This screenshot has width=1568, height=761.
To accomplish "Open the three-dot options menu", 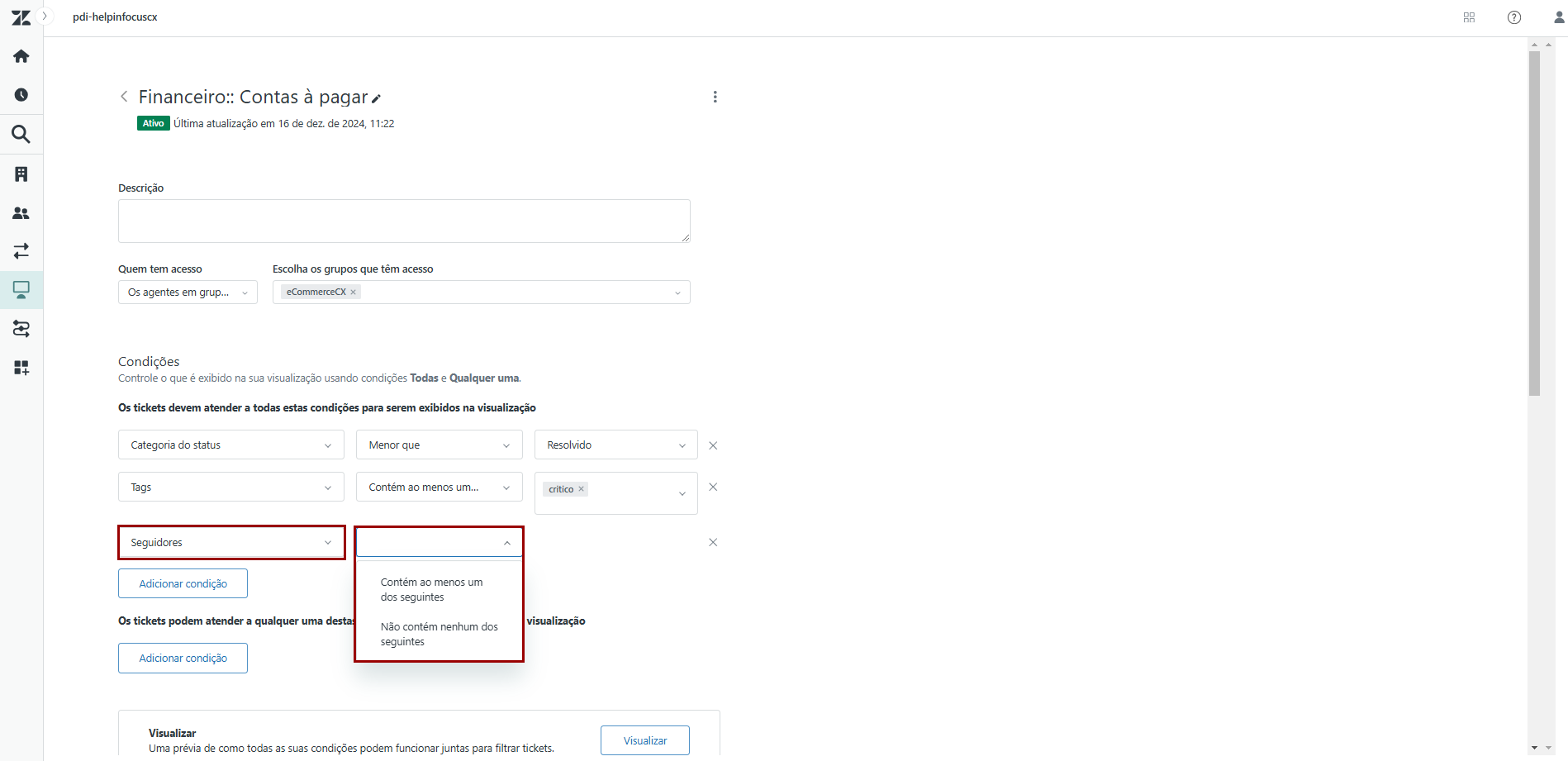I will pyautogui.click(x=715, y=97).
